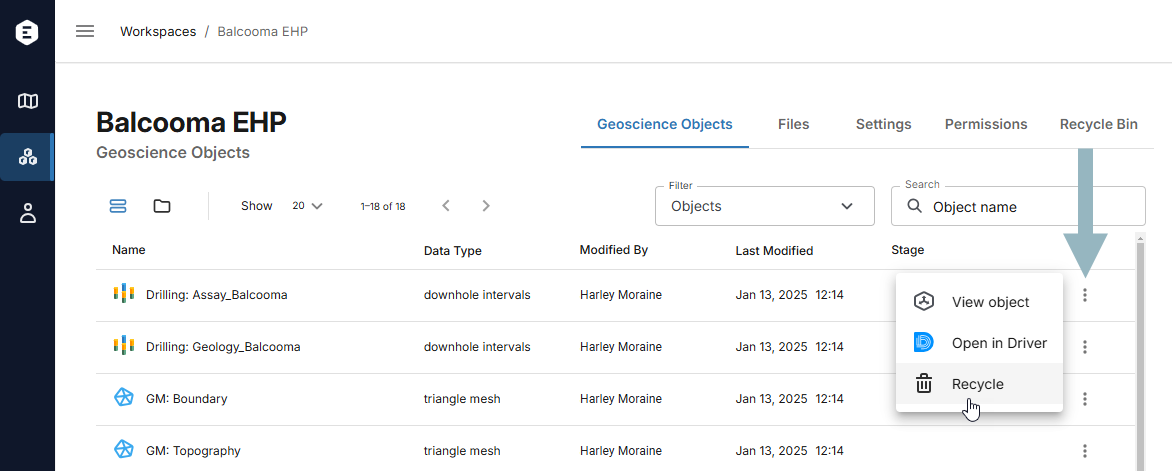Click the Evo hexagon logo icon
This screenshot has height=471, width=1172.
click(28, 32)
